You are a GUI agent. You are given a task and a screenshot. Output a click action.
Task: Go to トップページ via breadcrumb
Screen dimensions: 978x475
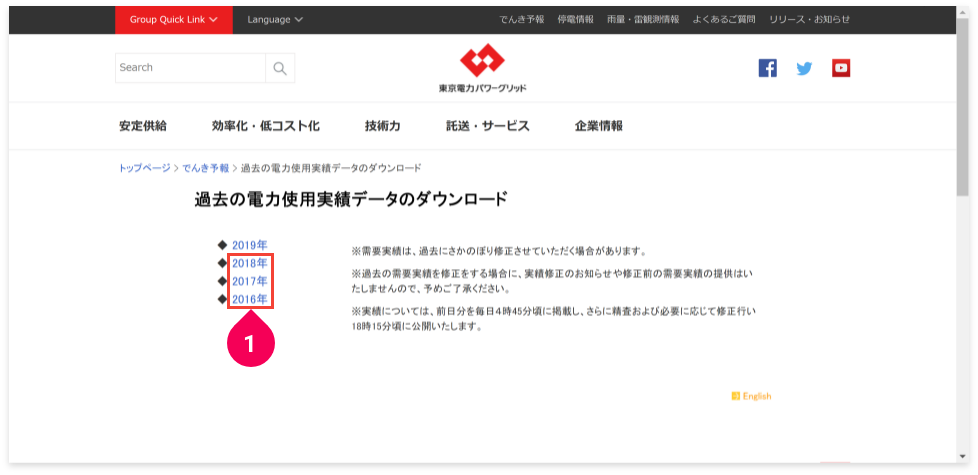144,168
